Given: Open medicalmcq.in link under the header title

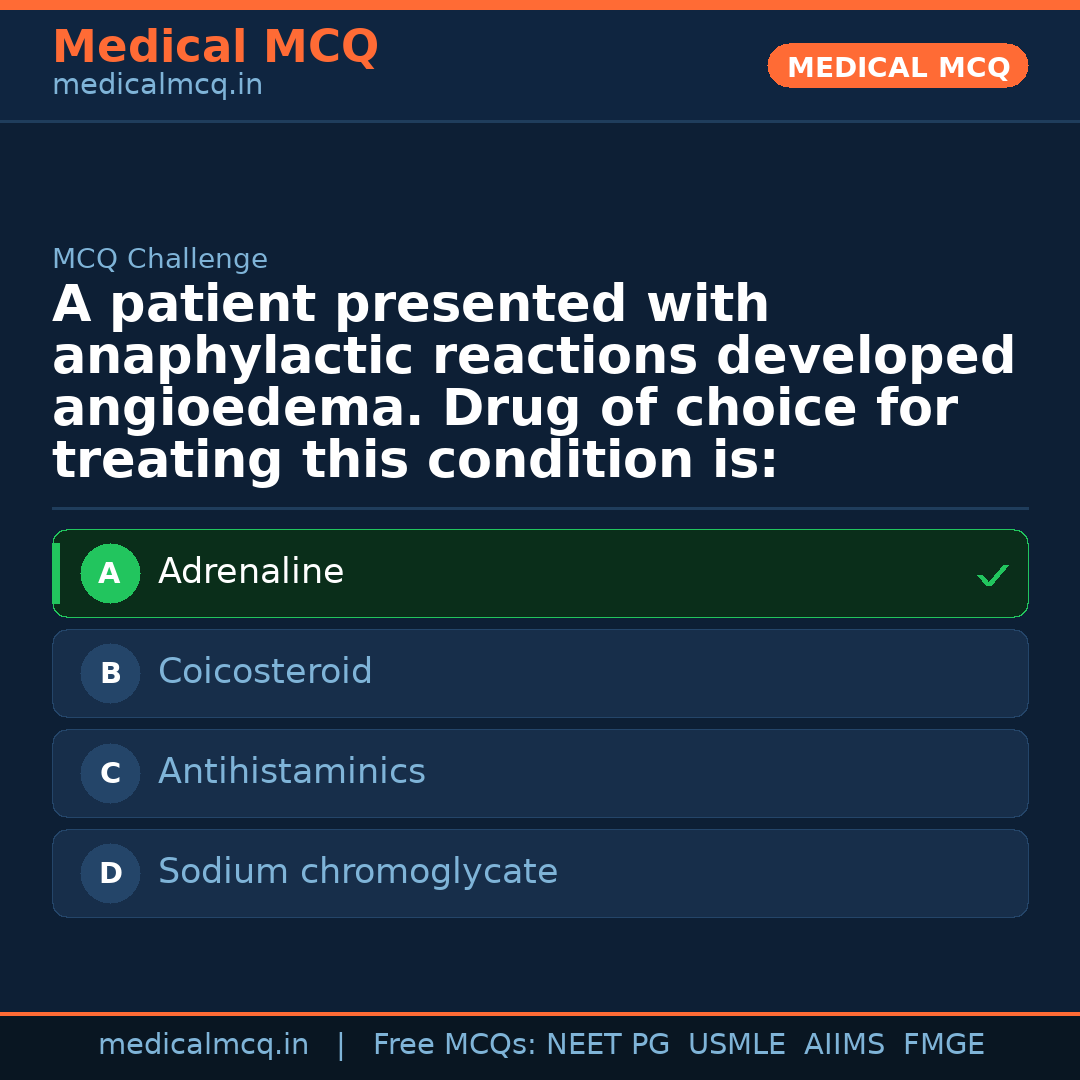Looking at the screenshot, I should pos(157,86).
